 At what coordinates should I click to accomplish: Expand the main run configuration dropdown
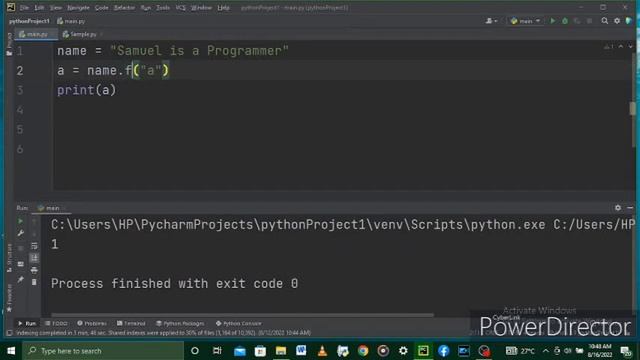pos(526,21)
